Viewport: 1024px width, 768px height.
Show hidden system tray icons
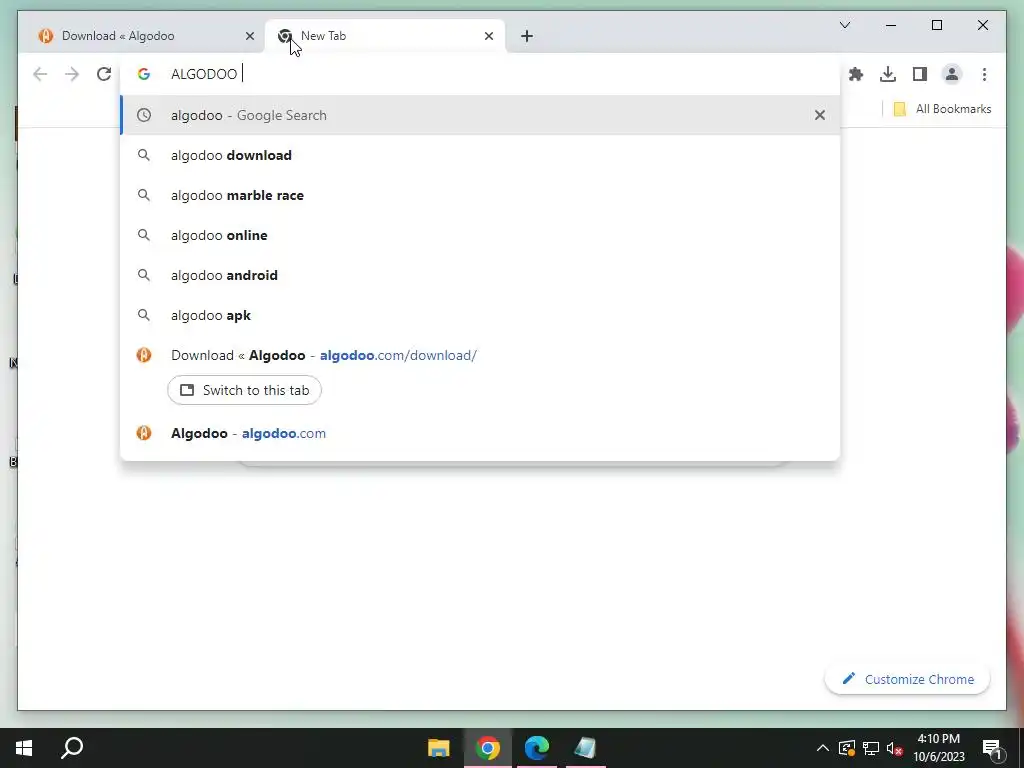[822, 748]
